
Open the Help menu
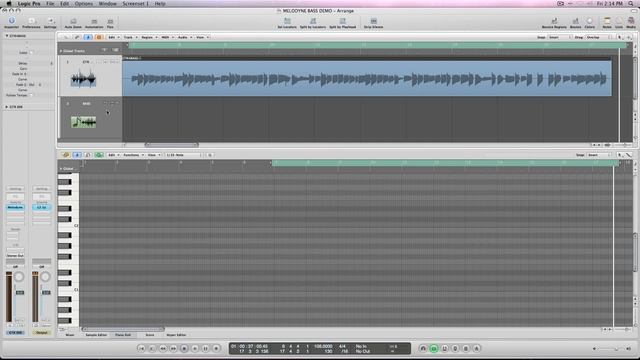coord(160,4)
